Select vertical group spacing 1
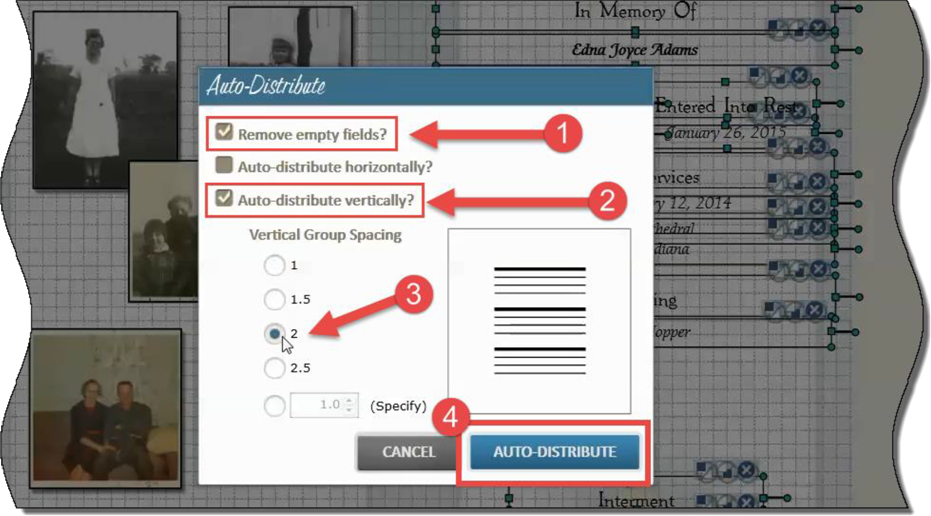This screenshot has height=516, width=931. point(274,265)
